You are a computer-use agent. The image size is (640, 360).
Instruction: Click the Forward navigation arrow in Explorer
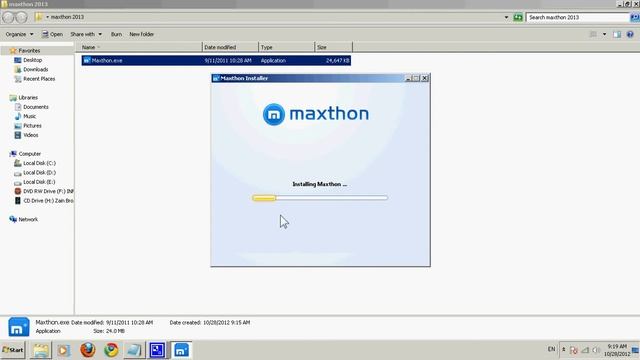coord(21,17)
